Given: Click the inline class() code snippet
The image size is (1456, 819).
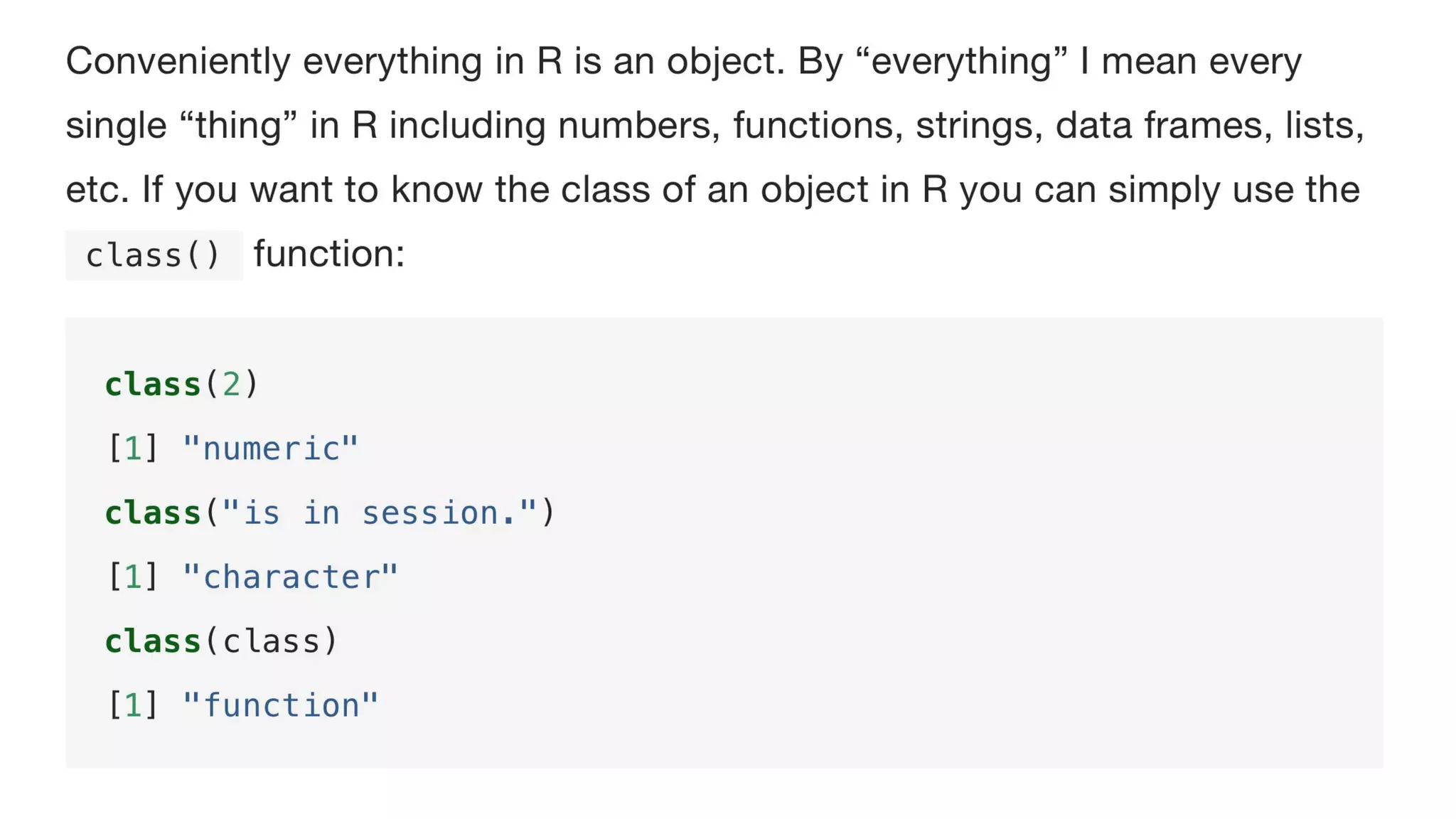Looking at the screenshot, I should pos(154,255).
